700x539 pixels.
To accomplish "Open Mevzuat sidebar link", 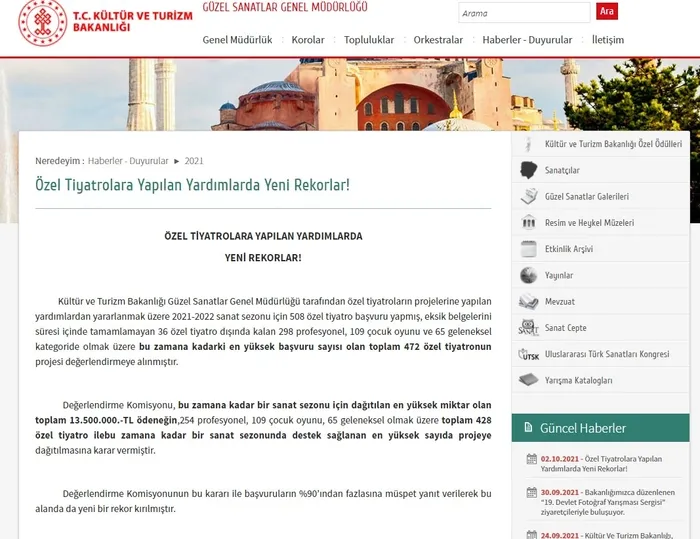I will point(560,301).
